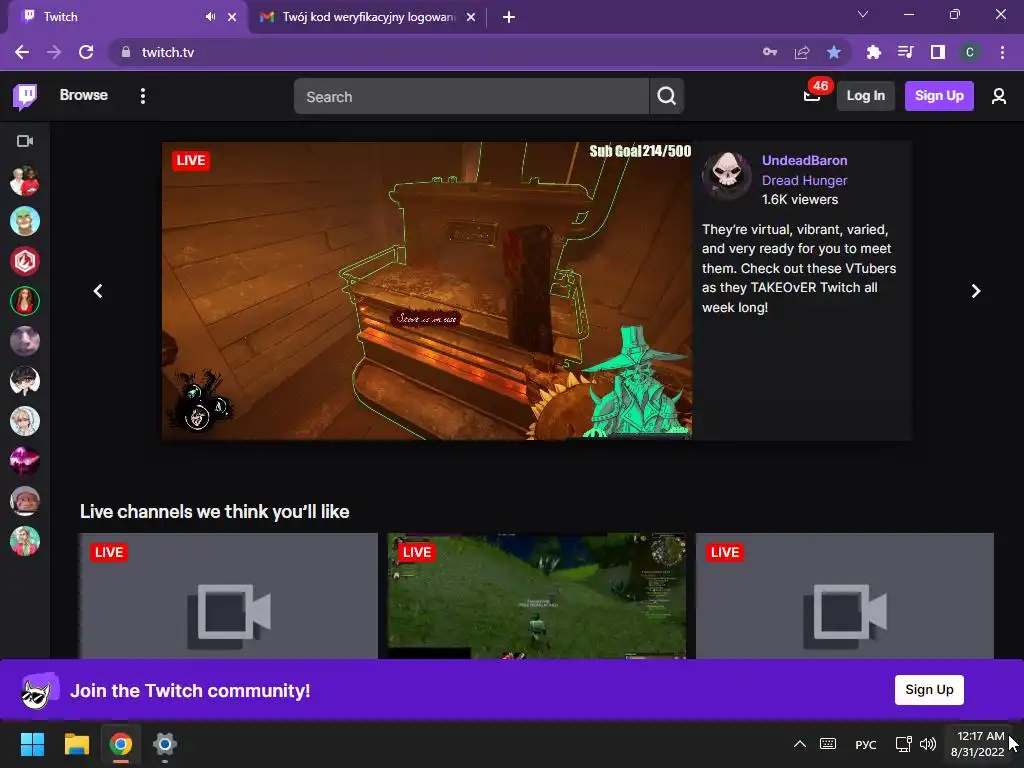The height and width of the screenshot is (768, 1024).
Task: Close the Gmail browser tab
Action: tap(471, 17)
